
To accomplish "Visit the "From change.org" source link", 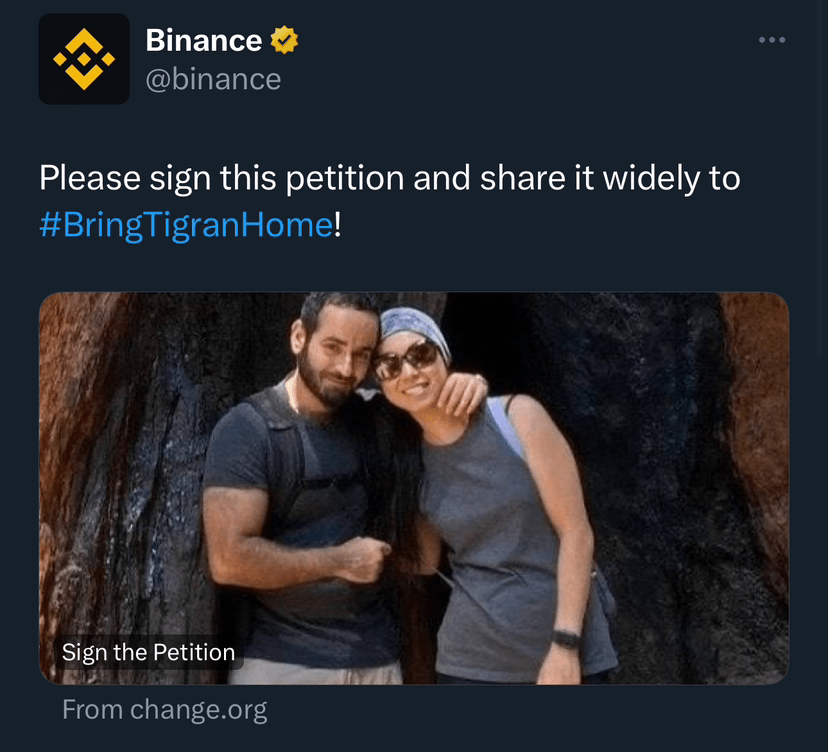I will click(165, 710).
